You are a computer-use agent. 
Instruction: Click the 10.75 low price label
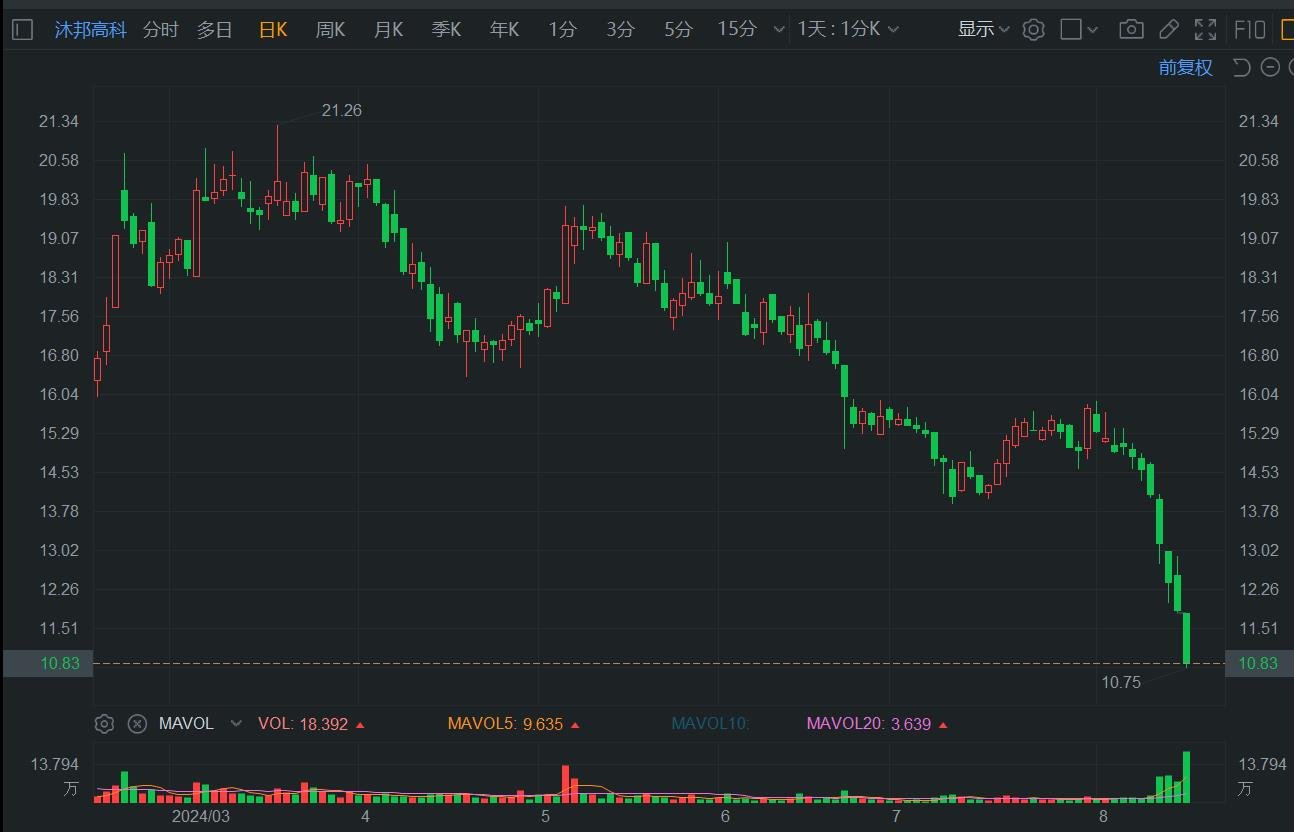click(1121, 682)
